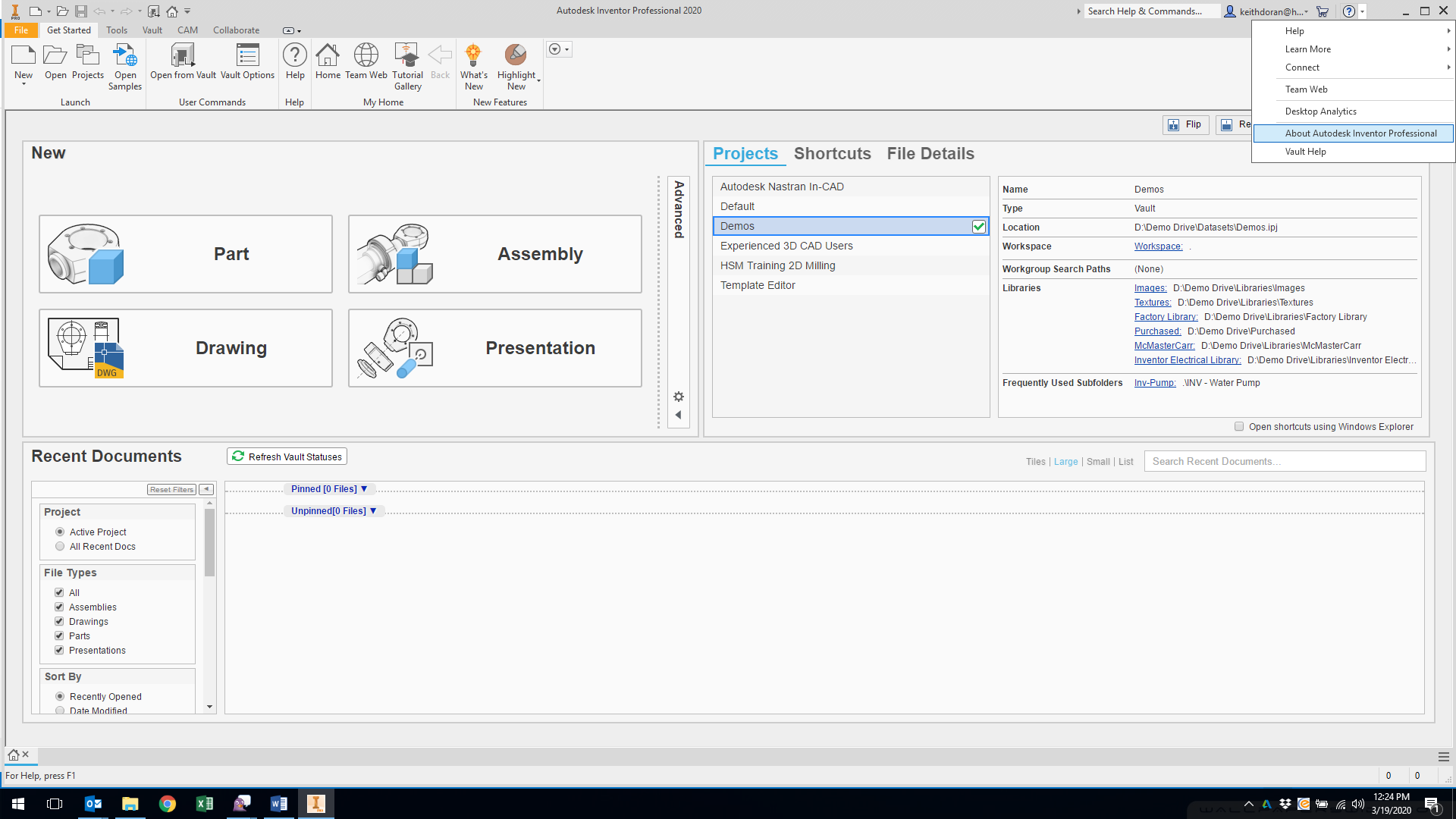Collapse the filter panel arrow button
Screen dimensions: 1456x819
point(206,490)
